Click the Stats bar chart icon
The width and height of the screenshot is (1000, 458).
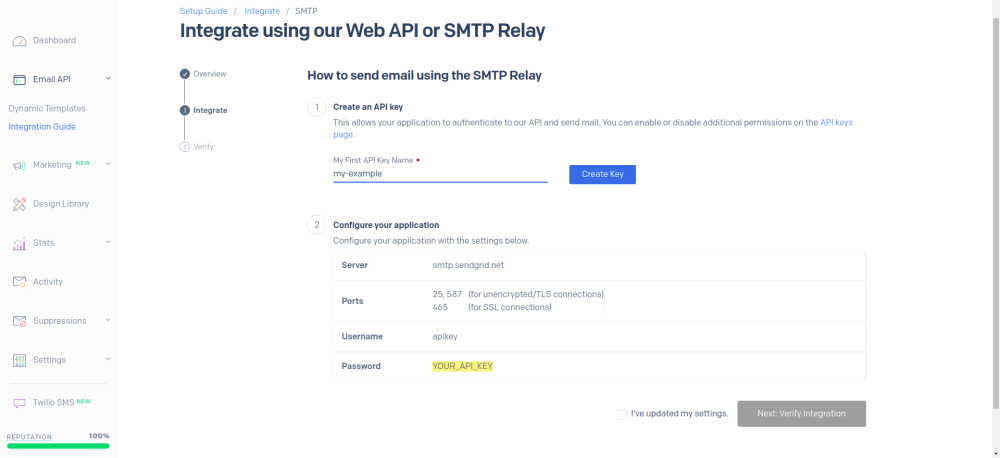[19, 243]
